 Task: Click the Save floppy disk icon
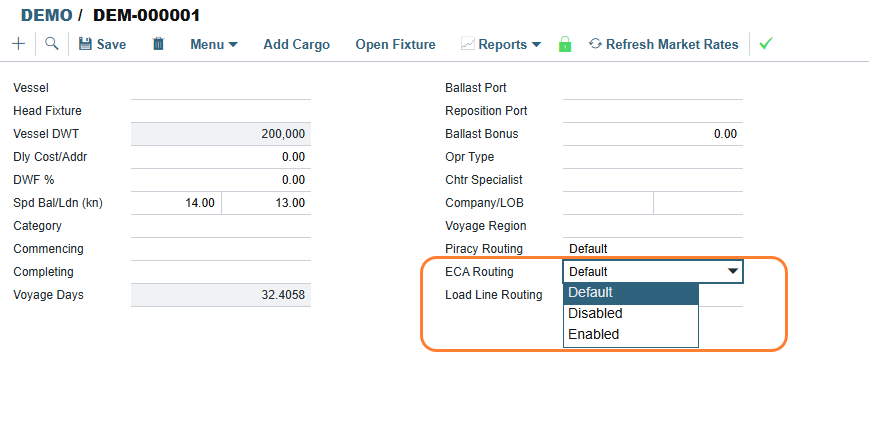click(85, 44)
